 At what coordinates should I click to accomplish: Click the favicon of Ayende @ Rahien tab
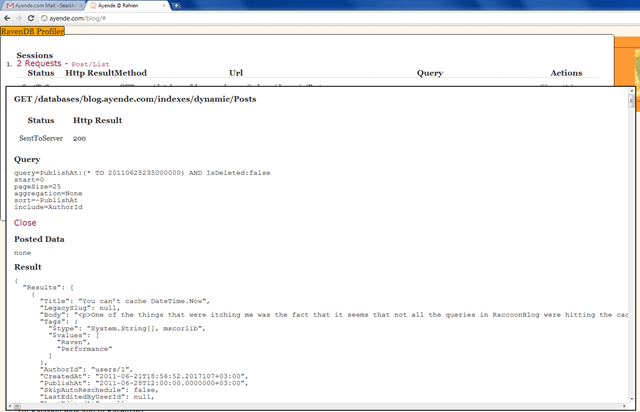(93, 6)
